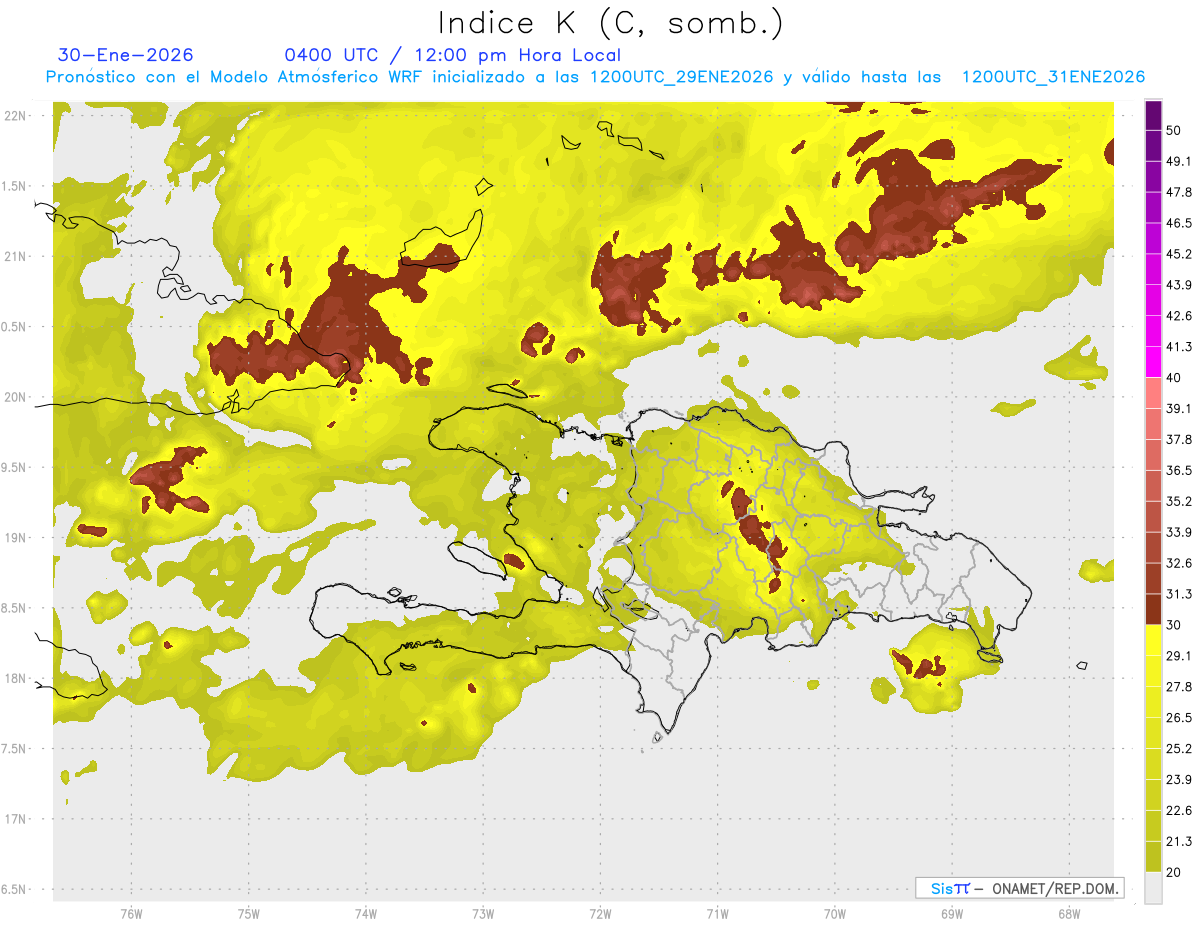Click the colorbar value "31.3"
The width and height of the screenshot is (1200, 927).
click(x=1179, y=594)
